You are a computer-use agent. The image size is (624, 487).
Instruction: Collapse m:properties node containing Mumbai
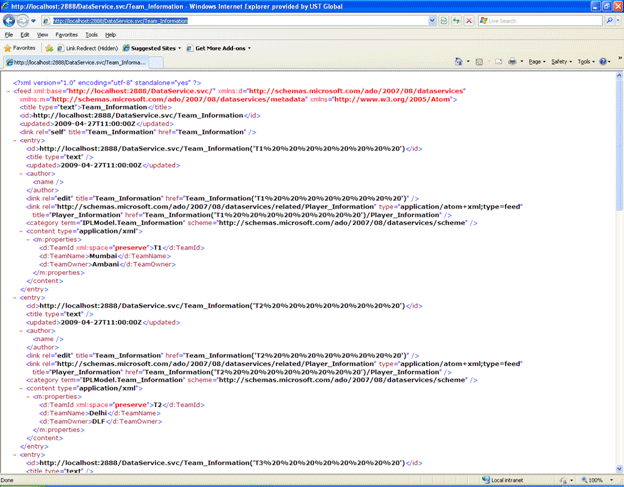27,240
